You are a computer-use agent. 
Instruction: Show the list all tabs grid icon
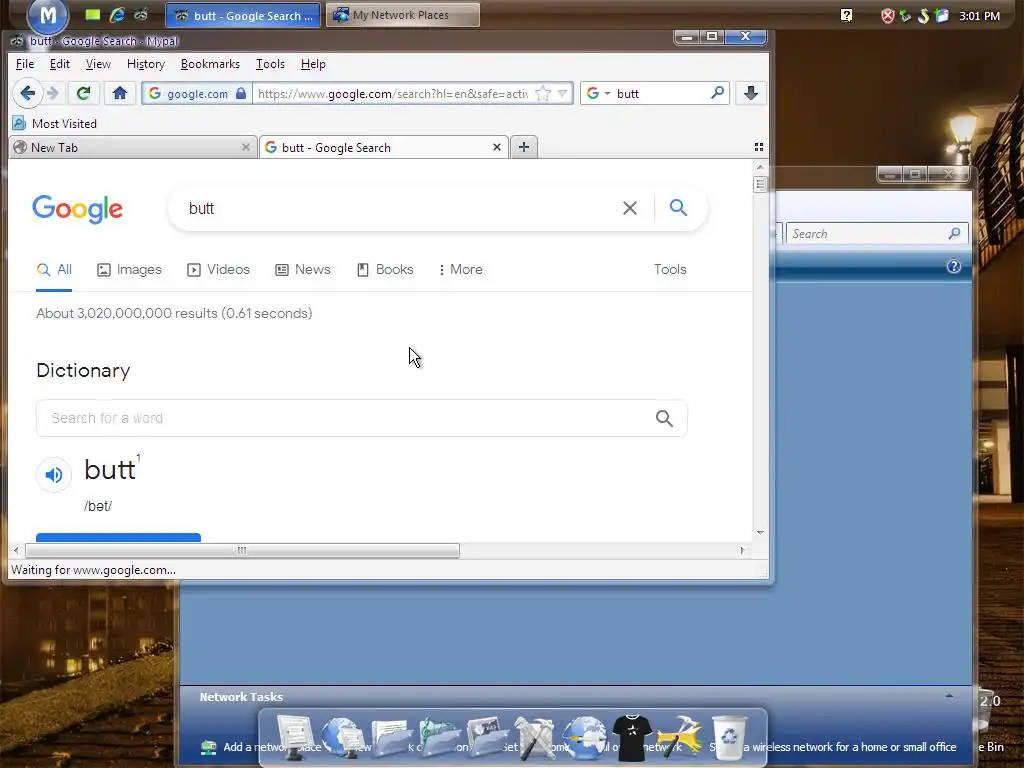pos(759,147)
